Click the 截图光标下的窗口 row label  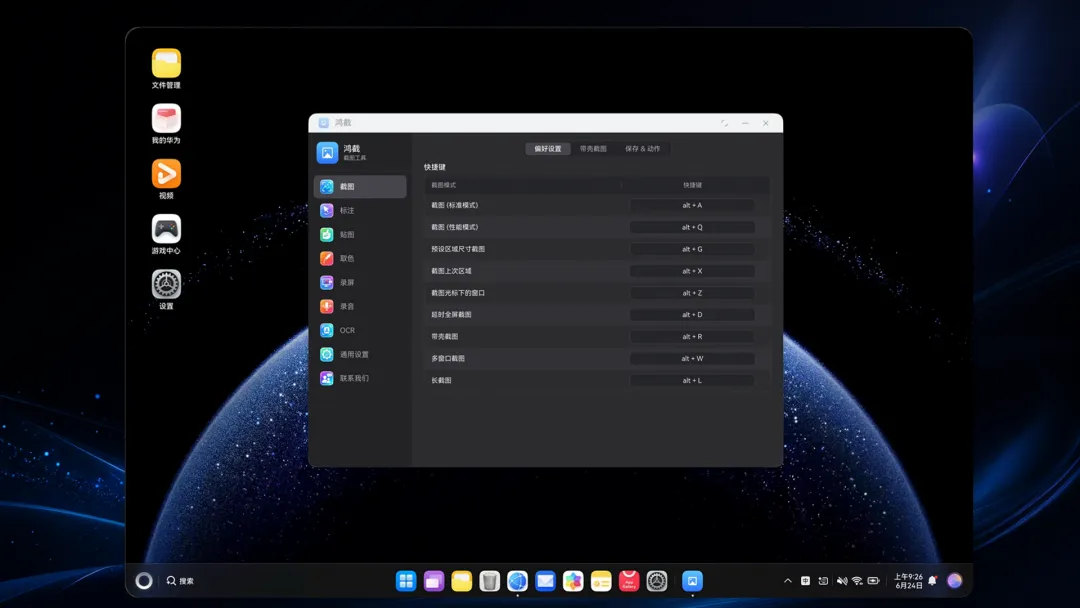(x=458, y=293)
